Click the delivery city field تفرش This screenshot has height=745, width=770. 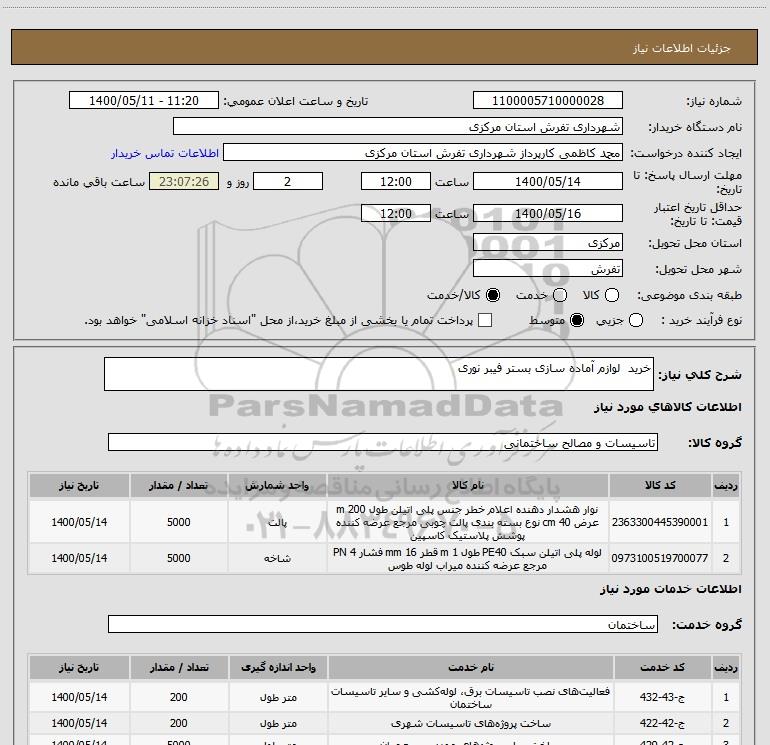pyautogui.click(x=548, y=269)
